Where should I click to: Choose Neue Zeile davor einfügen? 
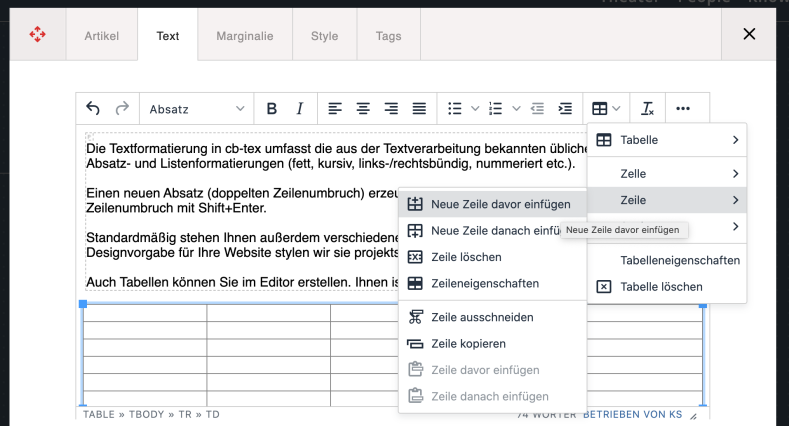coord(490,204)
